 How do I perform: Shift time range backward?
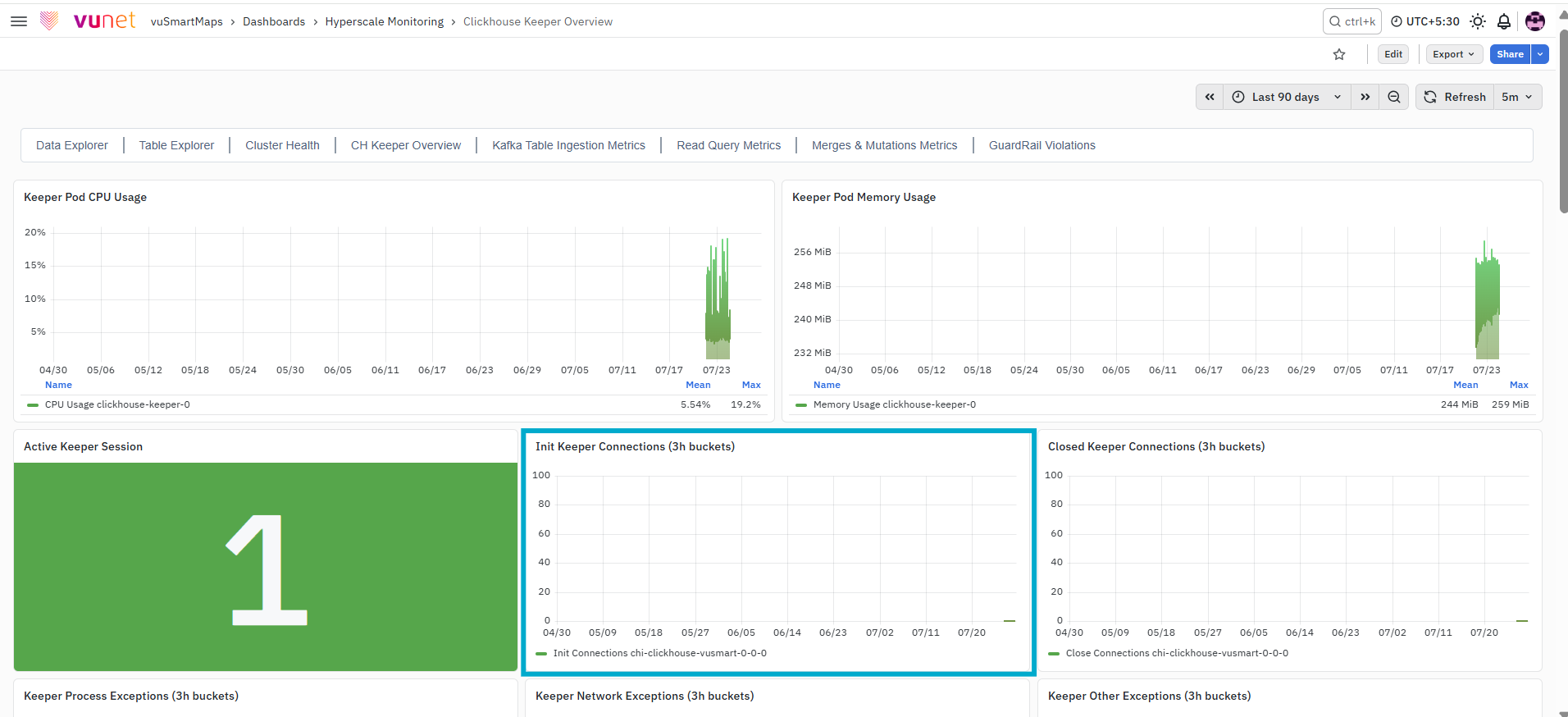click(x=1210, y=97)
